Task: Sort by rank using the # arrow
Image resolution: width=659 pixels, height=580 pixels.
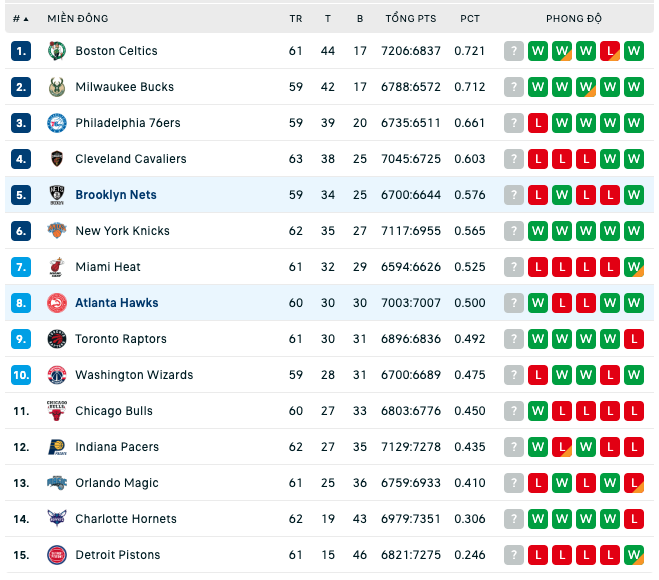Action: [x=21, y=19]
